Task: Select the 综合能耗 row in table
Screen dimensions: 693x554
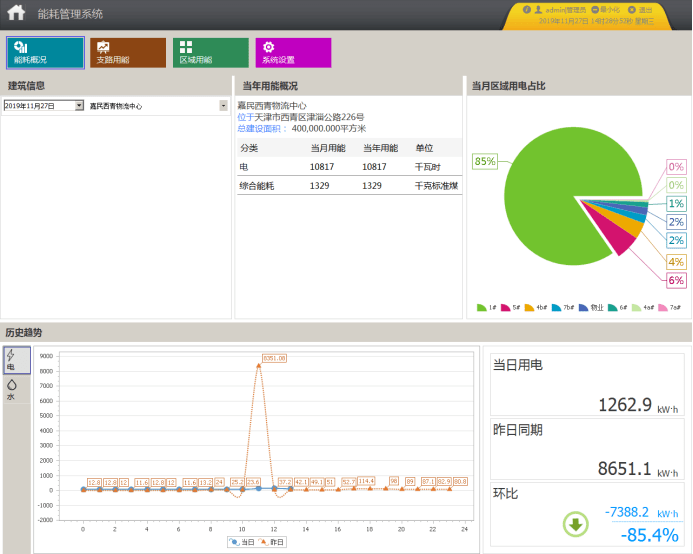Action: pyautogui.click(x=350, y=186)
